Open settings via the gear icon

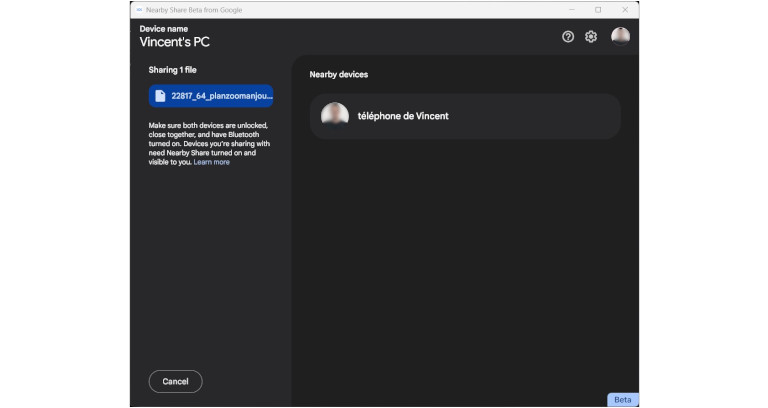point(591,36)
